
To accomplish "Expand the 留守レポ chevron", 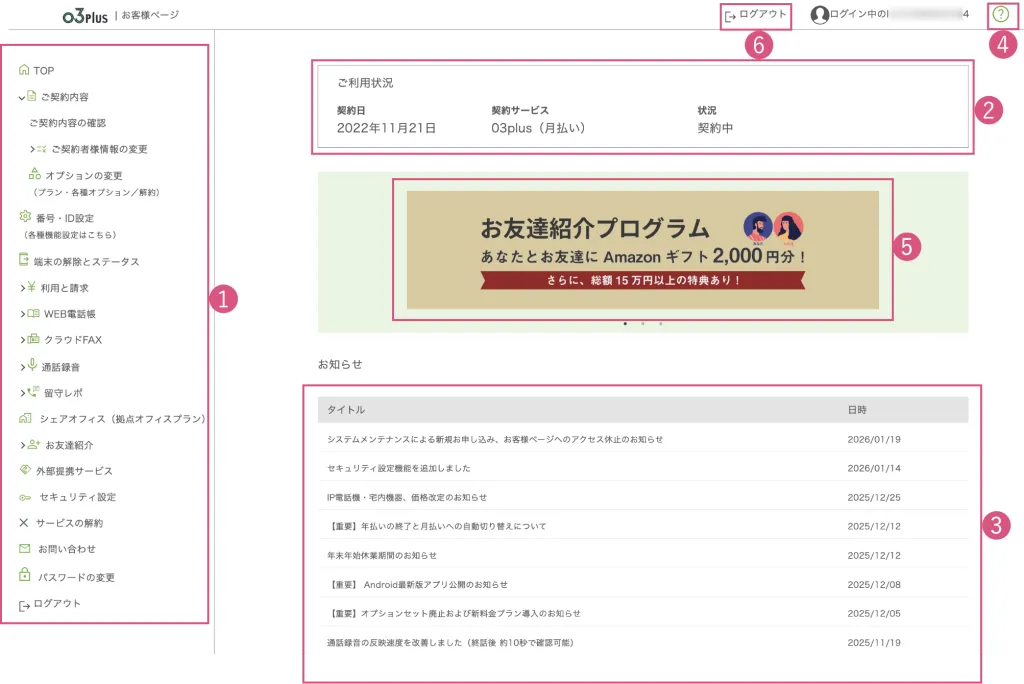I will tap(23, 393).
